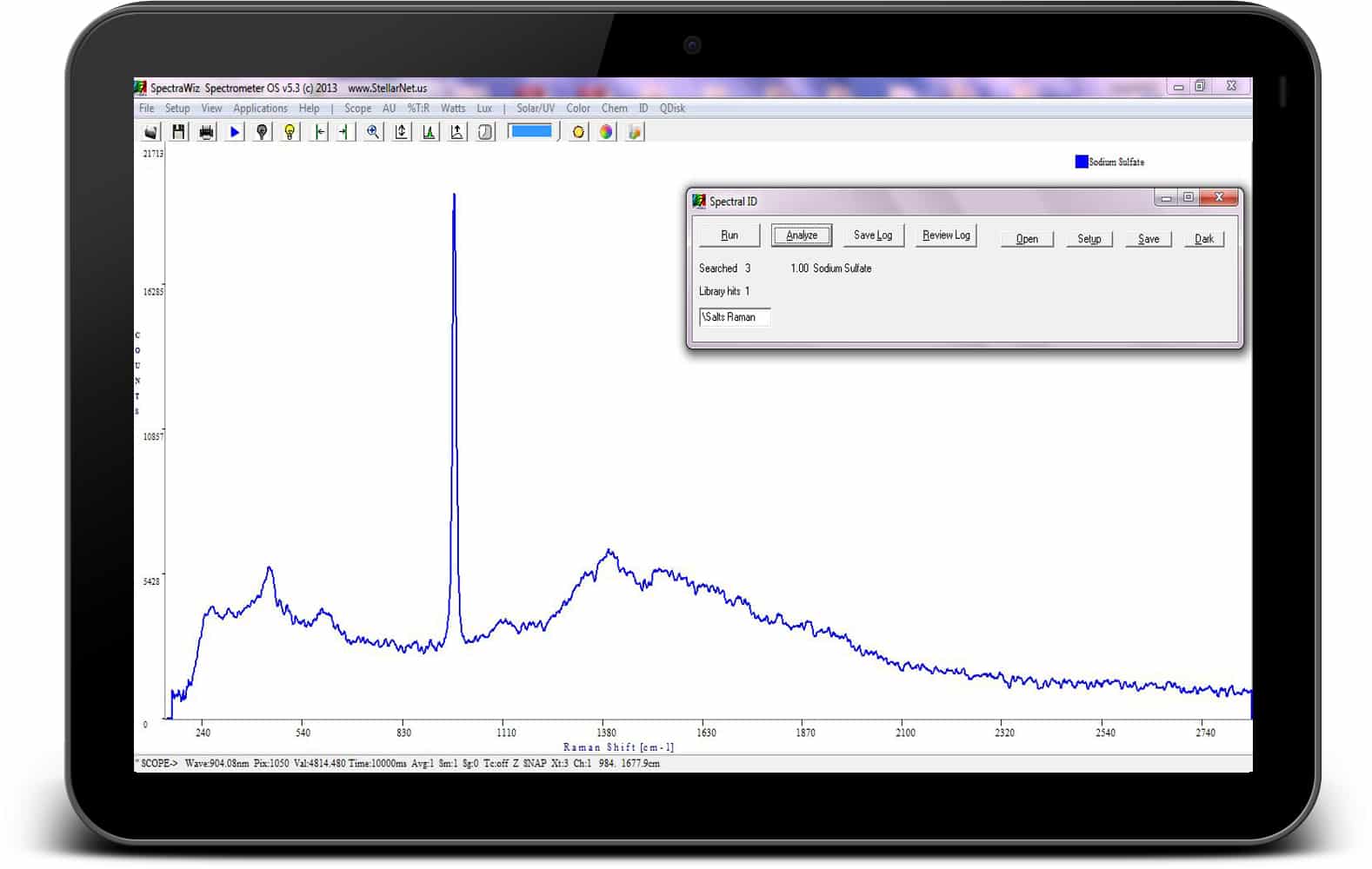Click the Time:10000ms status bar entry
The width and height of the screenshot is (1372, 869).
[x=377, y=764]
